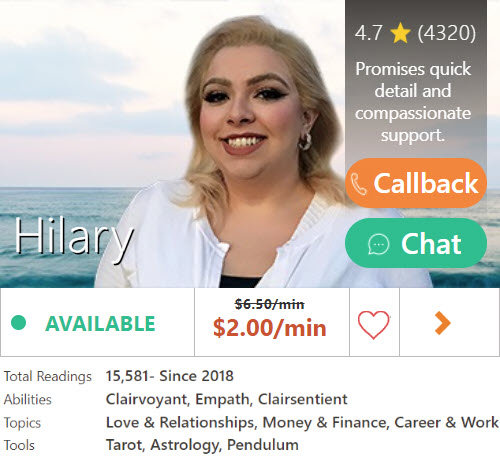The height and width of the screenshot is (468, 500).
Task: Click the Tarot, Astrology, Pendulum tools line
Action: tap(202, 445)
